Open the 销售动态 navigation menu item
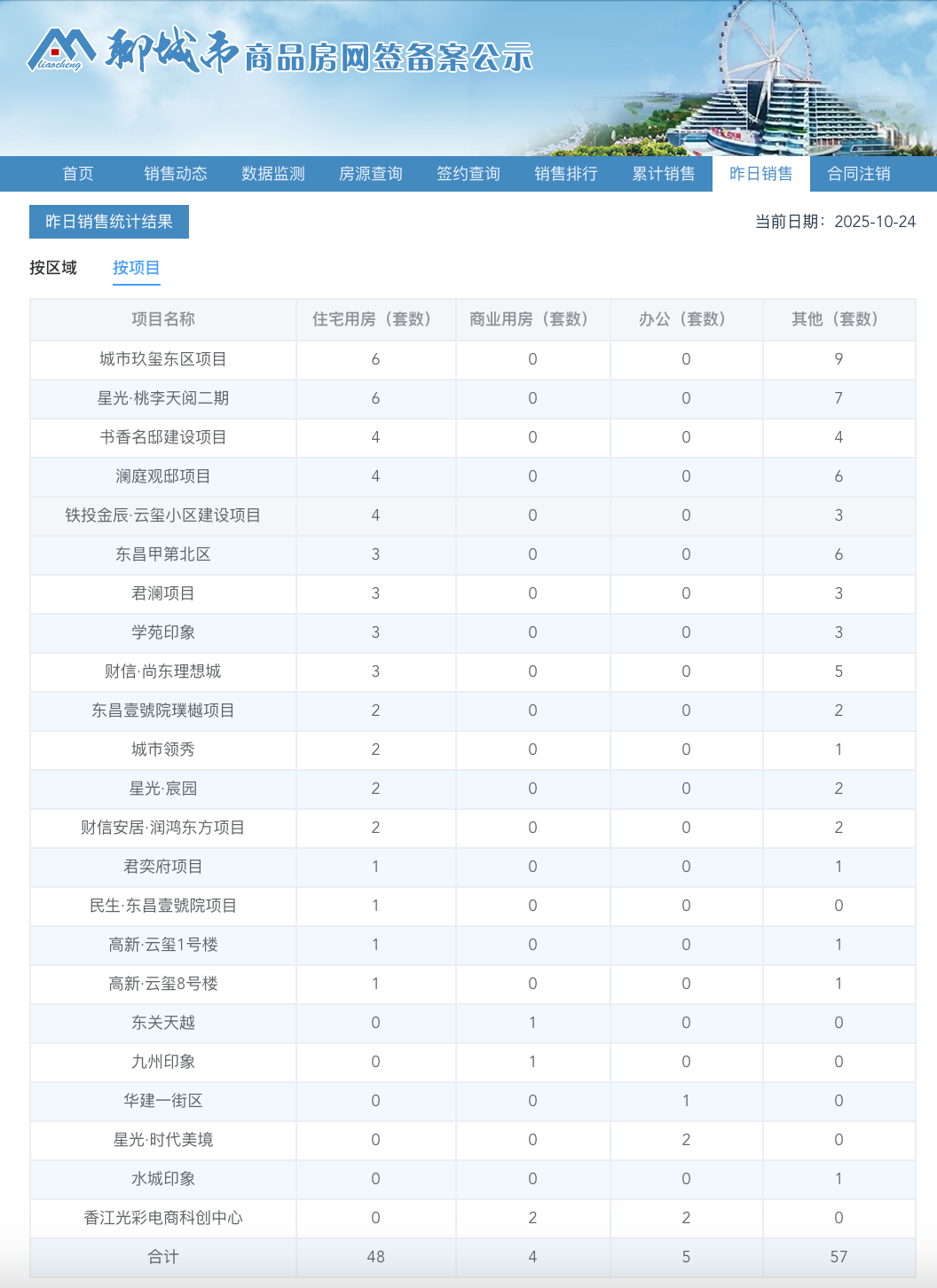Image resolution: width=937 pixels, height=1288 pixels. coord(177,174)
